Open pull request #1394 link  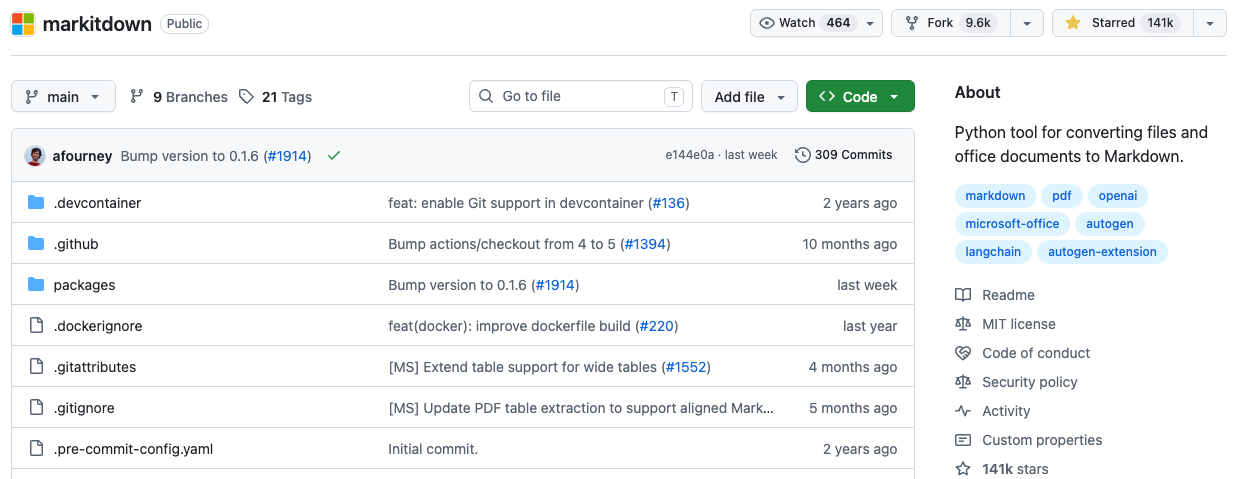click(x=645, y=244)
